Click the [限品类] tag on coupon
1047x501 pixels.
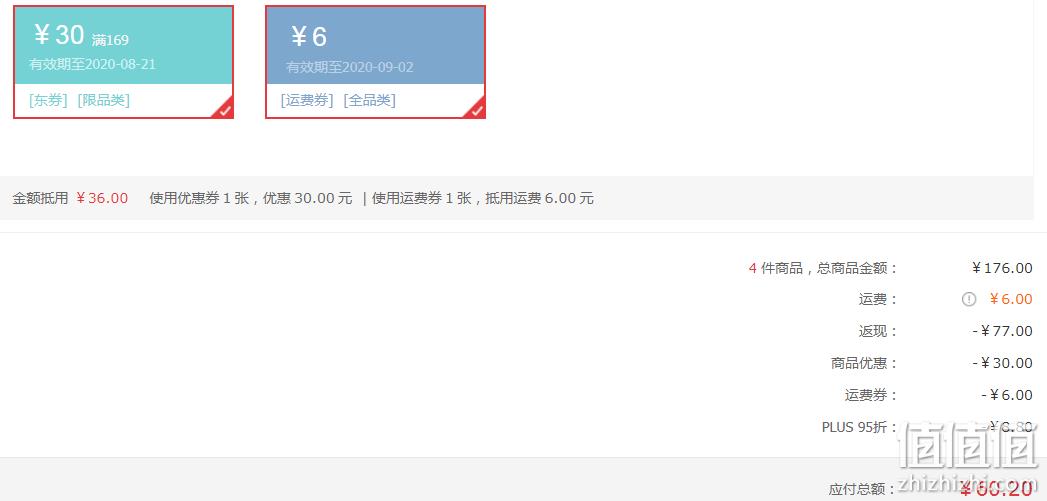pyautogui.click(x=103, y=100)
